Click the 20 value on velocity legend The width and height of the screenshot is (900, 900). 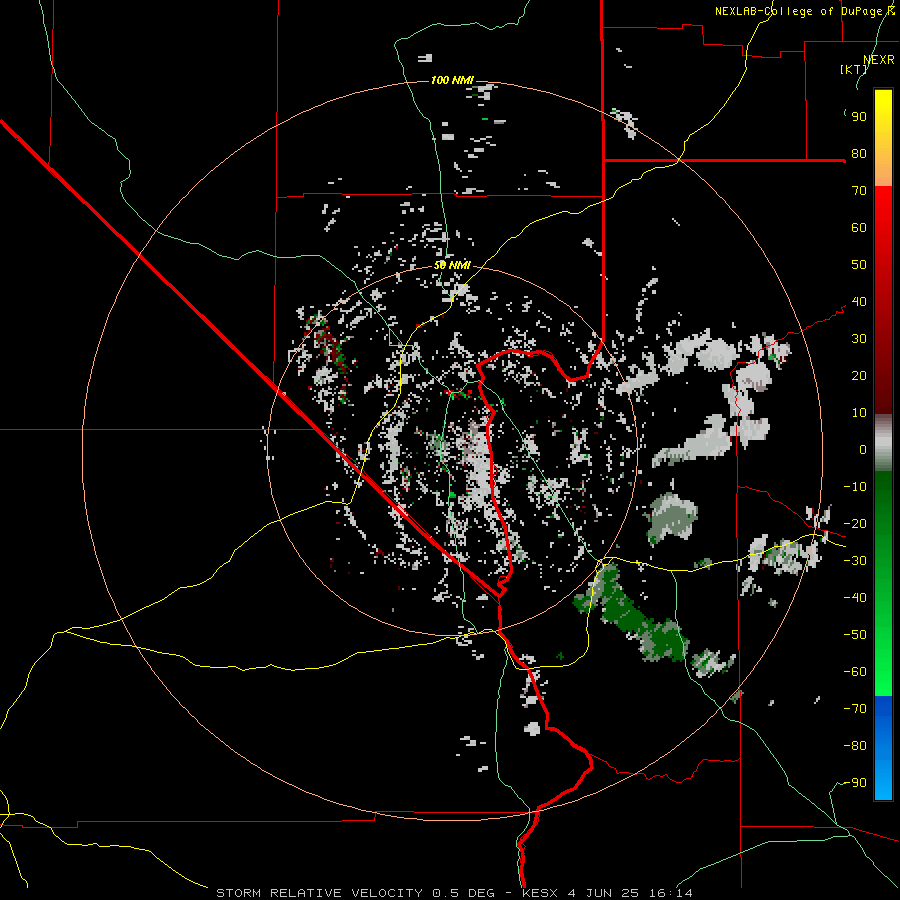coord(859,376)
